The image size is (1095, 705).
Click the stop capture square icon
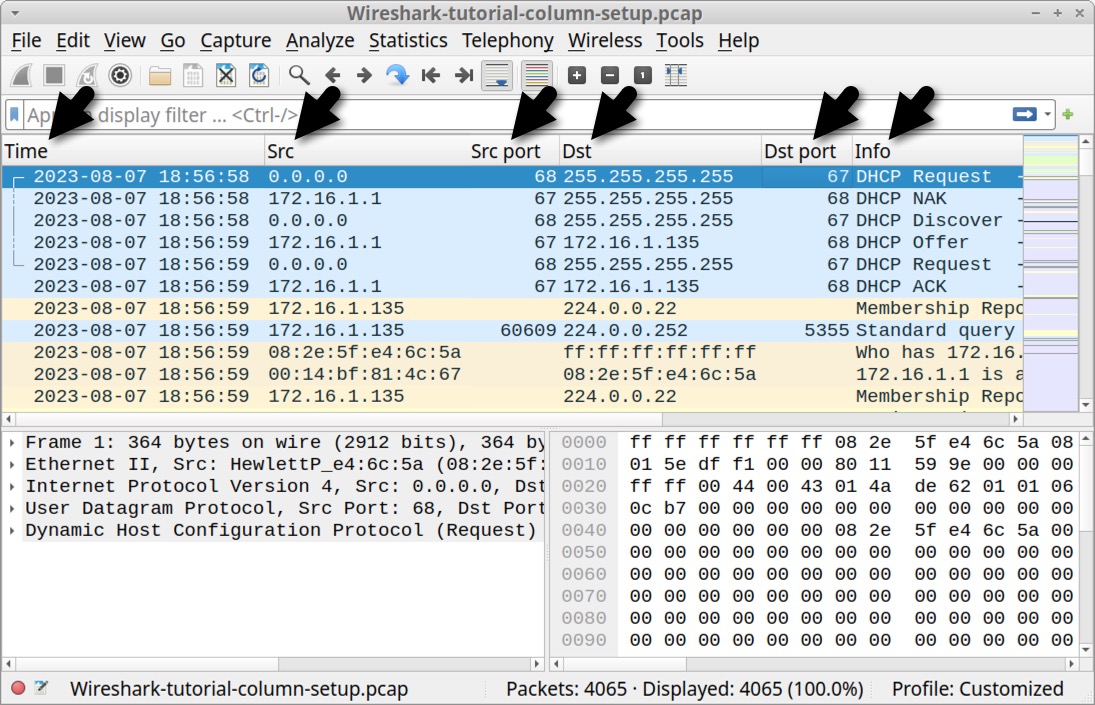(54, 75)
